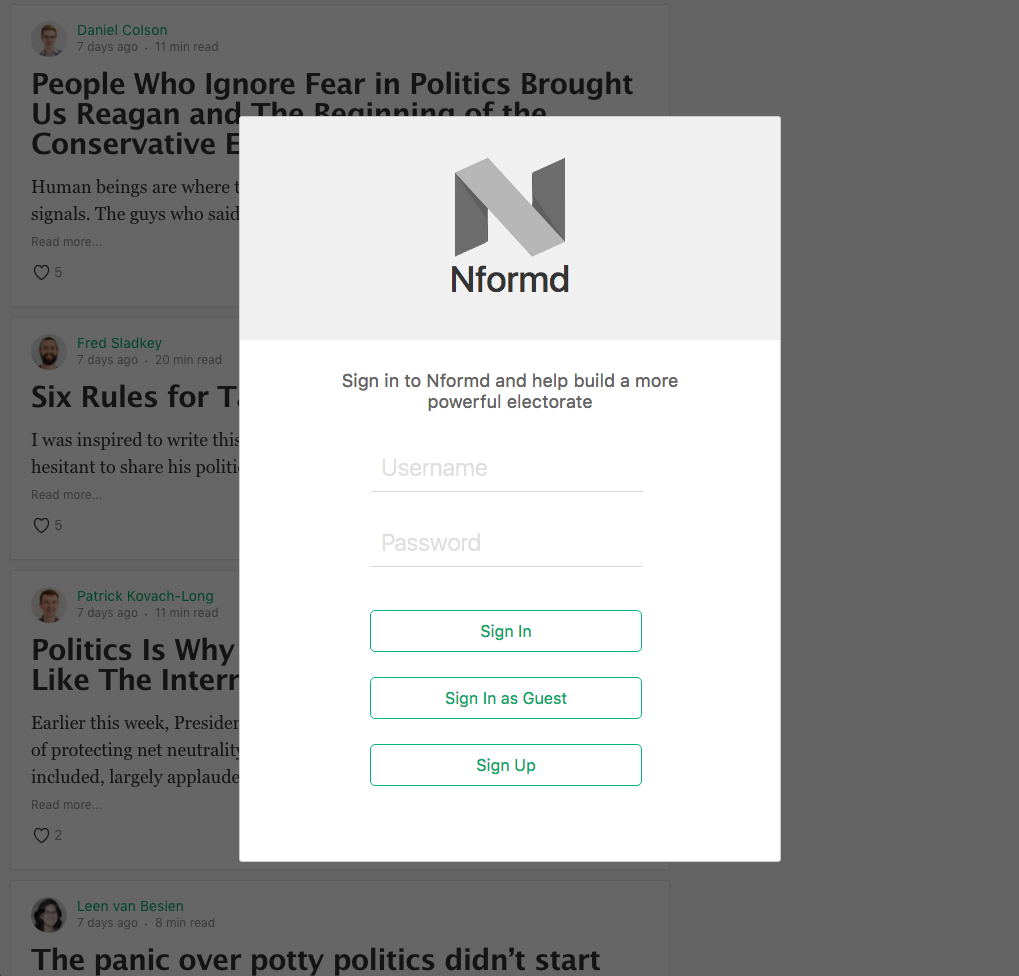Like Patrick Kovach-Long's article with the heart icon

42,835
